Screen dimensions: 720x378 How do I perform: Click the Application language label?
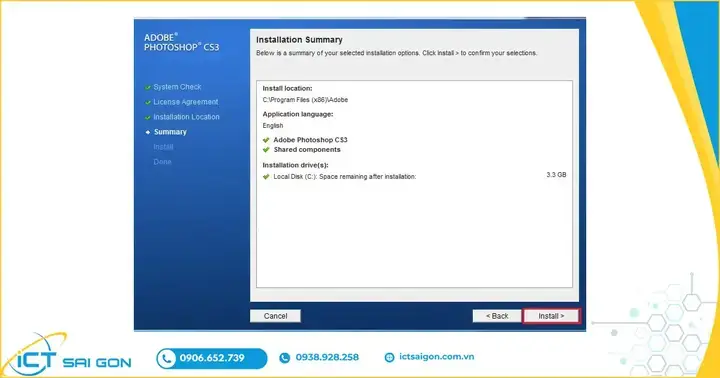pos(298,114)
